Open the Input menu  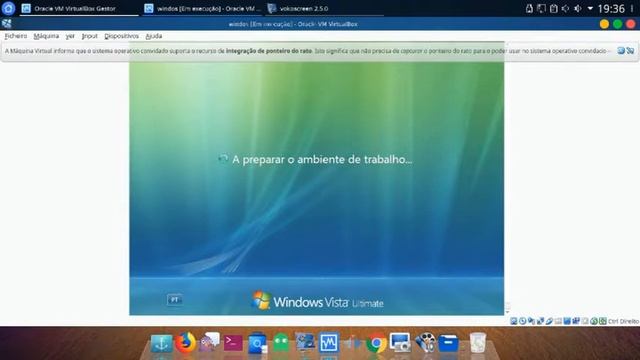tap(89, 36)
